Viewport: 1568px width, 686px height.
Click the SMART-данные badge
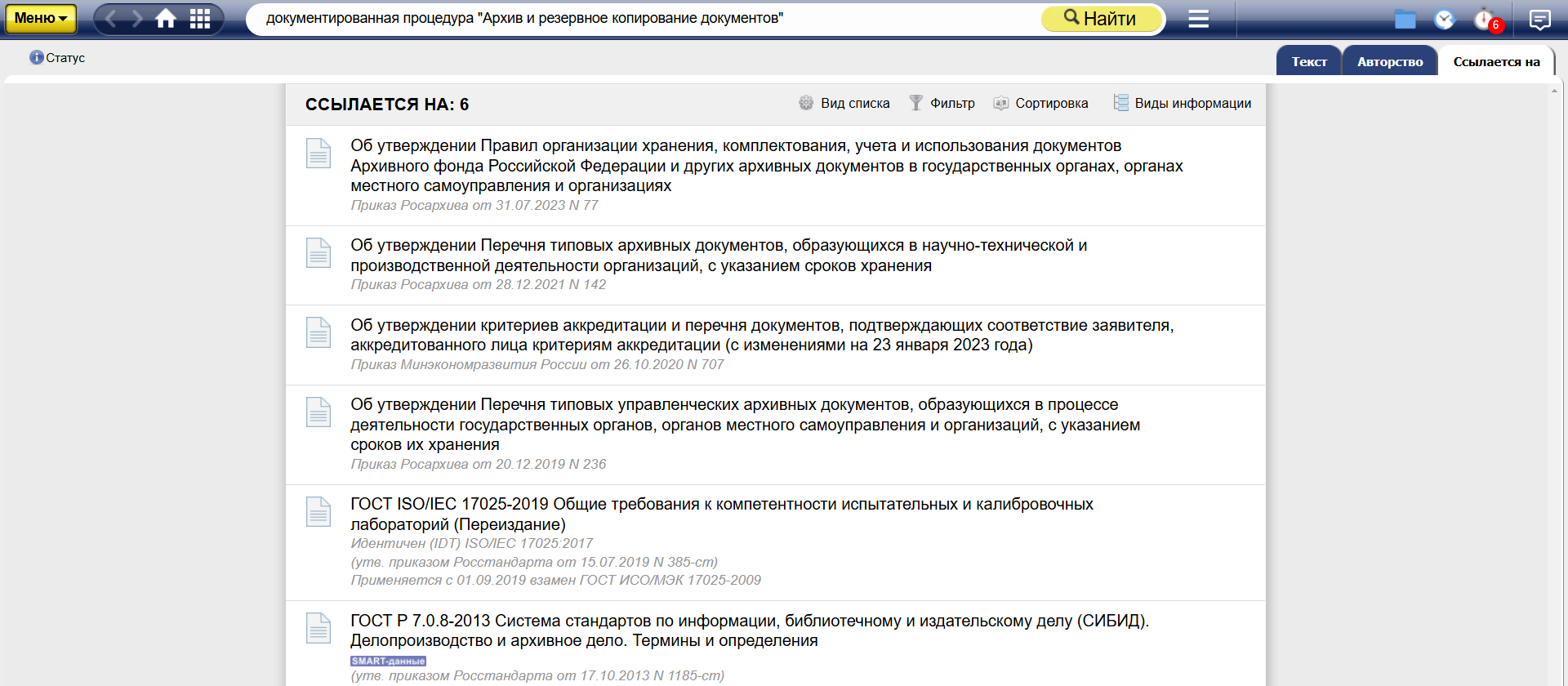tap(388, 661)
